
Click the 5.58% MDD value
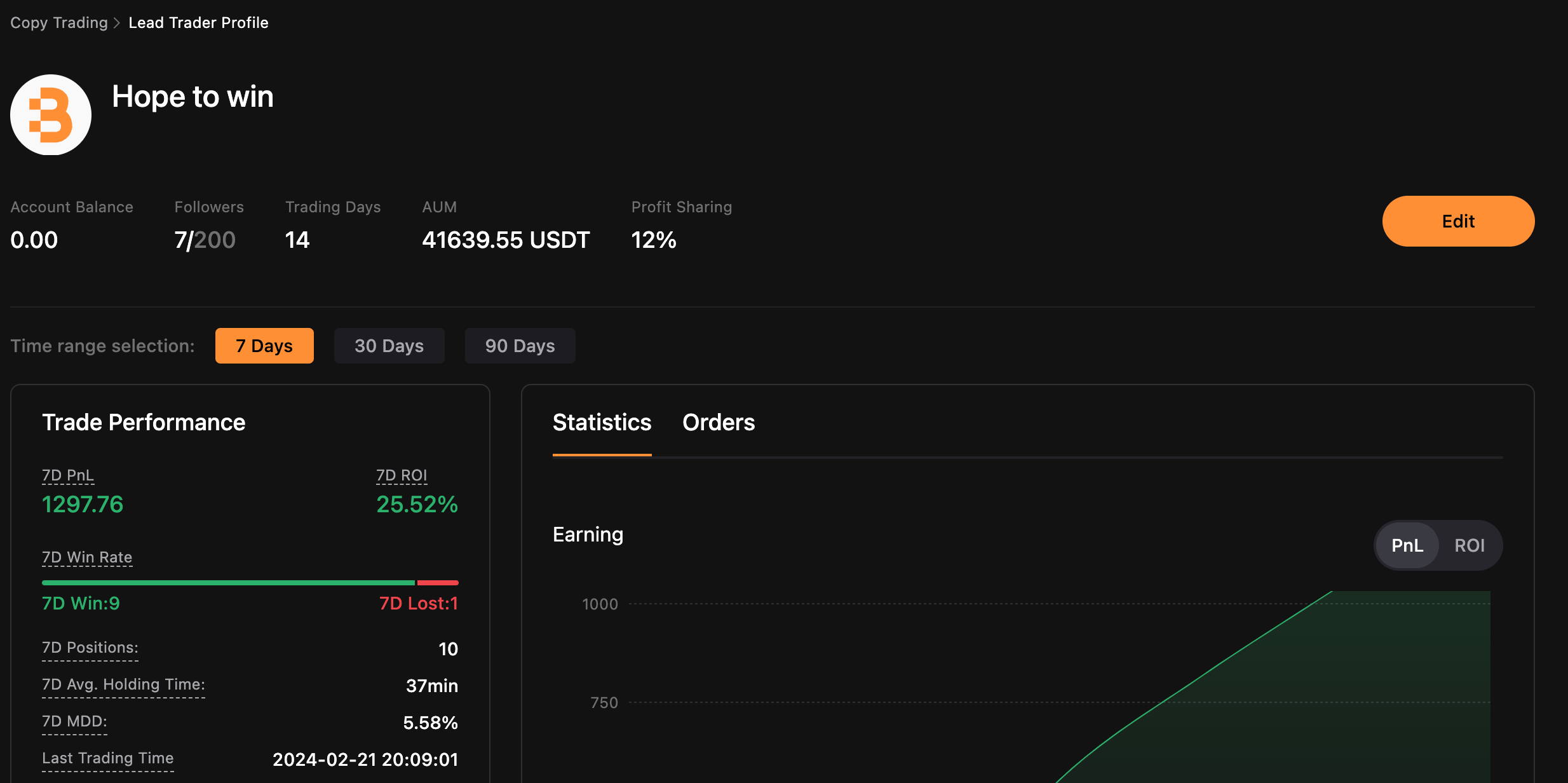coord(431,723)
